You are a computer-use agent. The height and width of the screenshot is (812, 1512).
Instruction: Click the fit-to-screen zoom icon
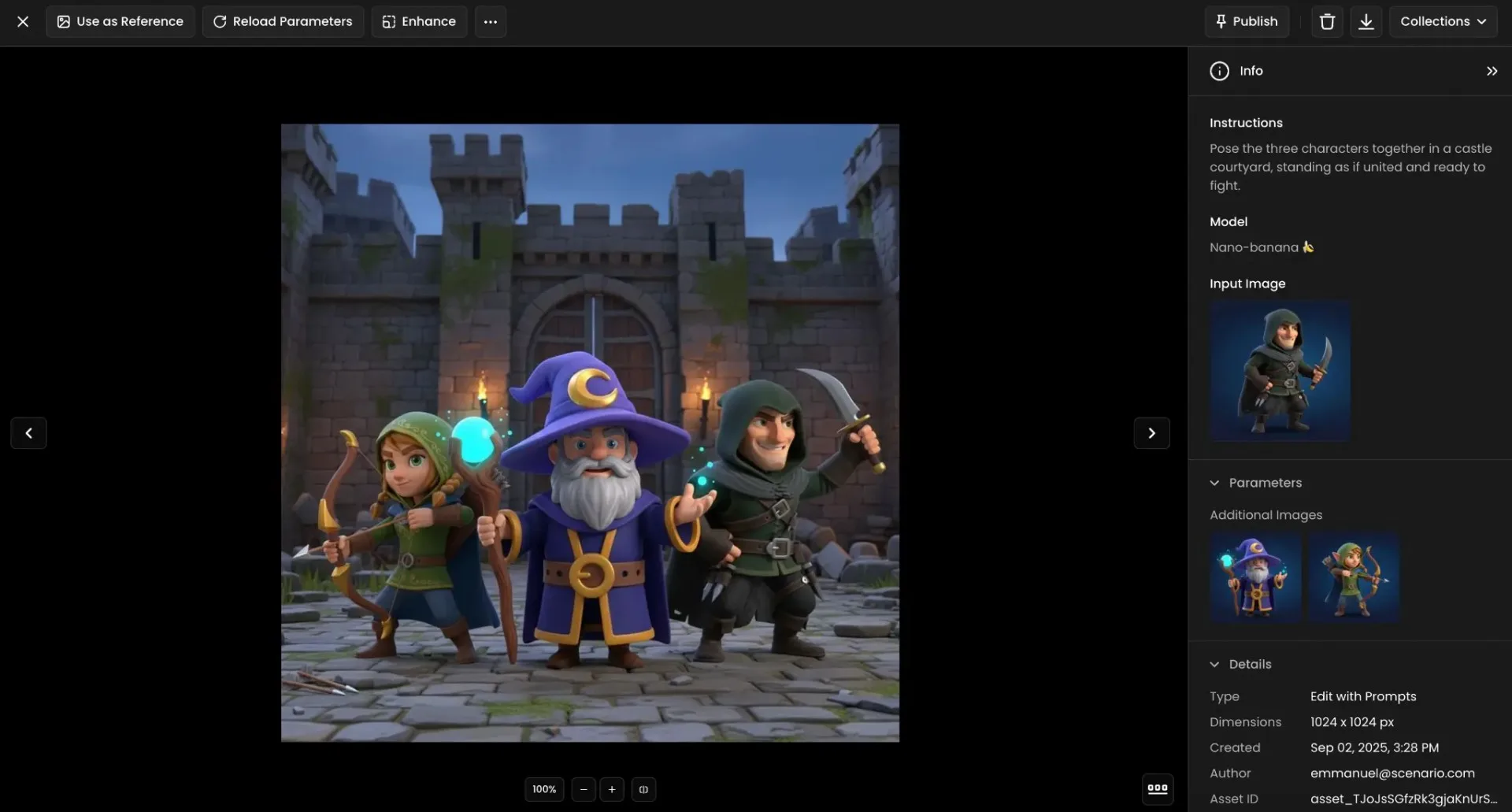coord(643,789)
